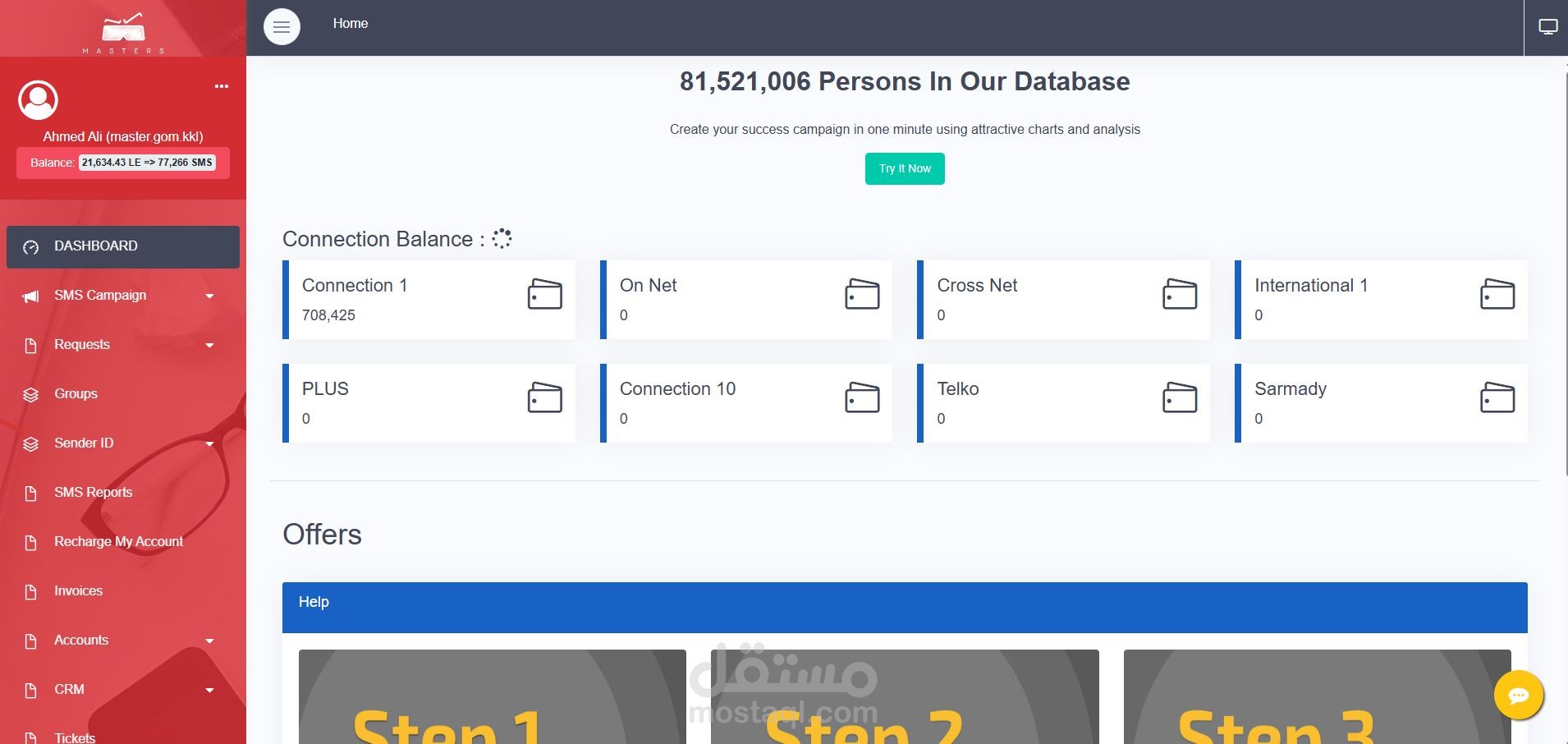Click the hamburger menu toggle button

tap(282, 27)
